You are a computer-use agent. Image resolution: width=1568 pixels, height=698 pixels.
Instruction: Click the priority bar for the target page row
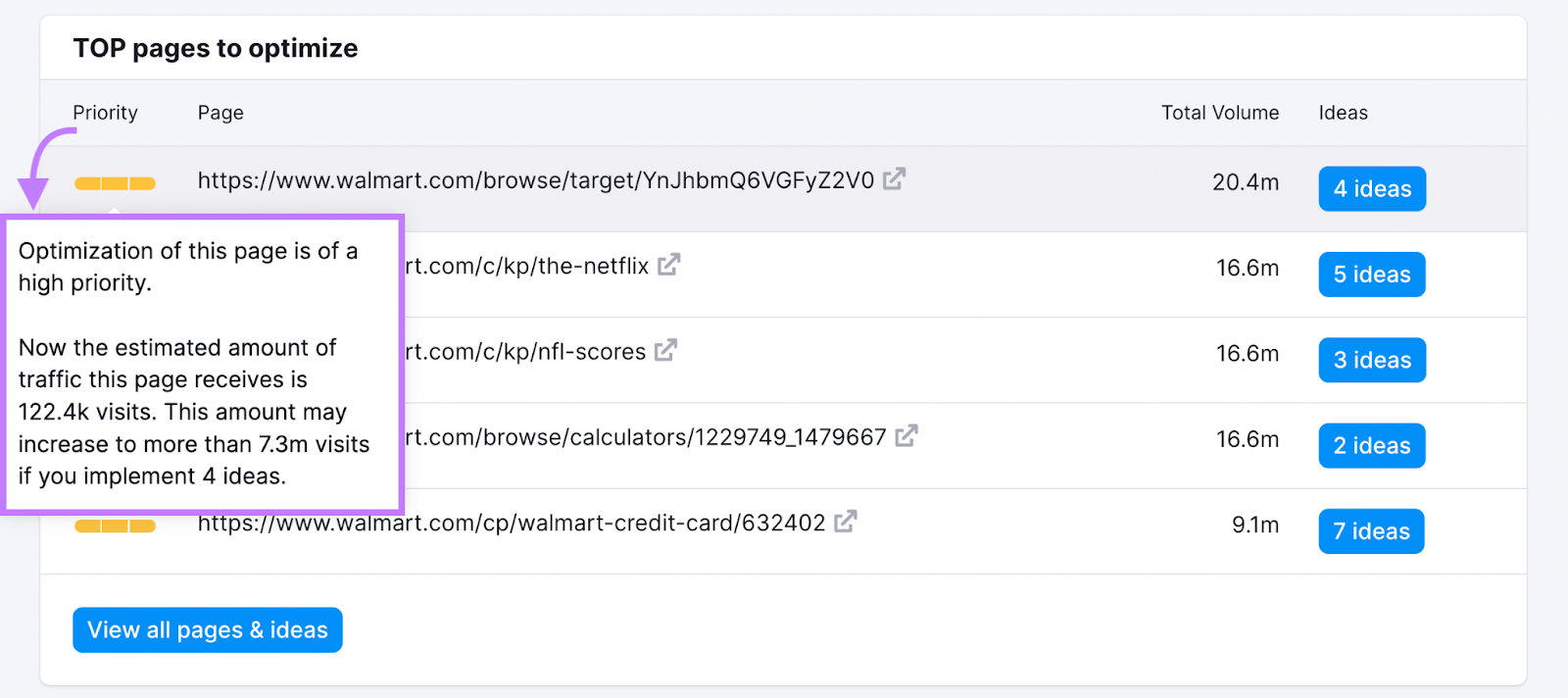click(x=115, y=183)
